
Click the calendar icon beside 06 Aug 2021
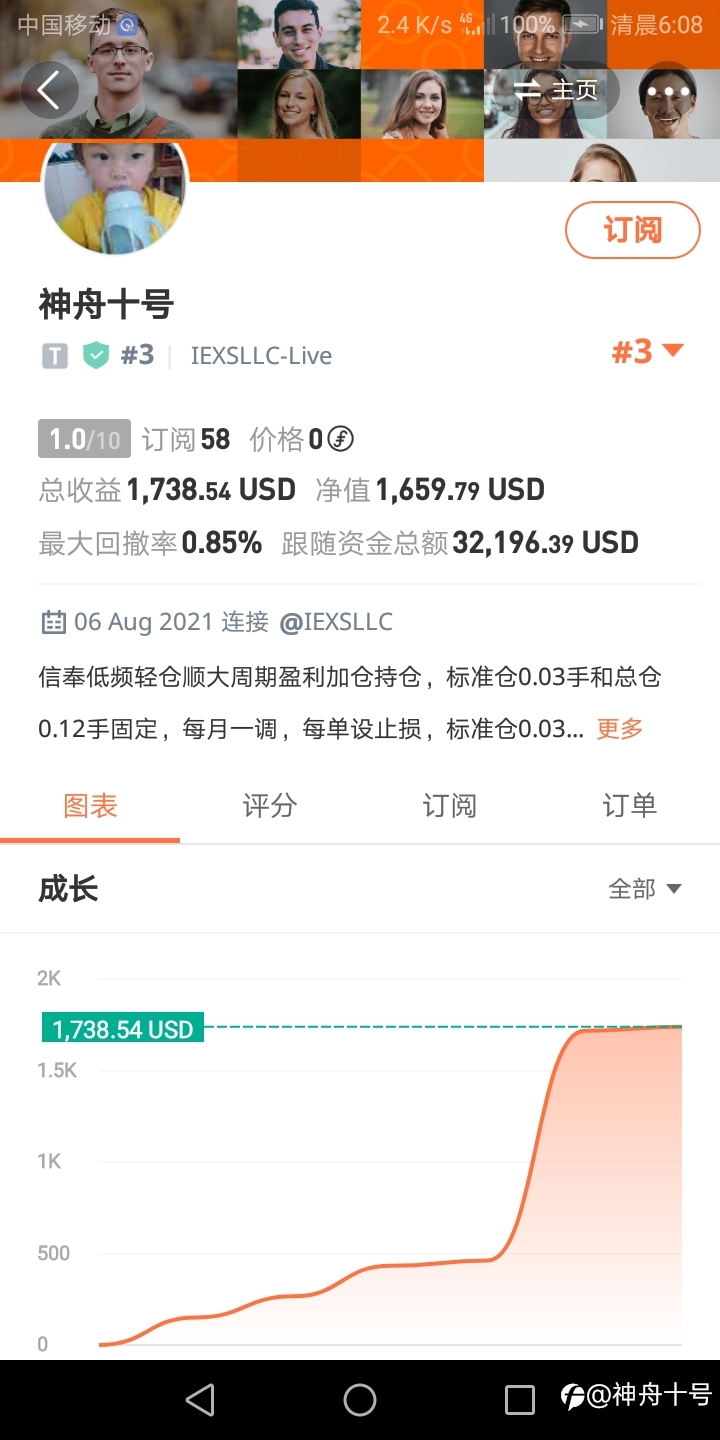(x=52, y=623)
